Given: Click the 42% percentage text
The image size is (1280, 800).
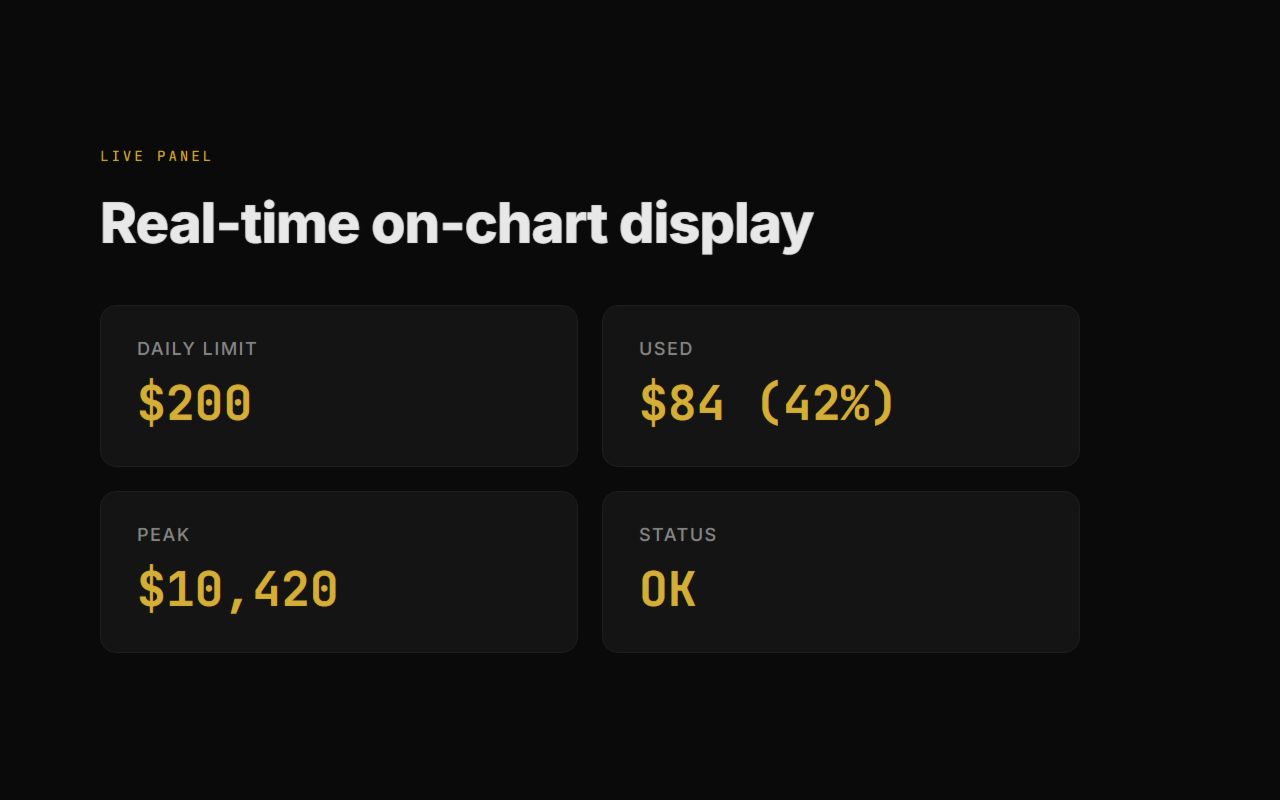Looking at the screenshot, I should click(827, 404).
